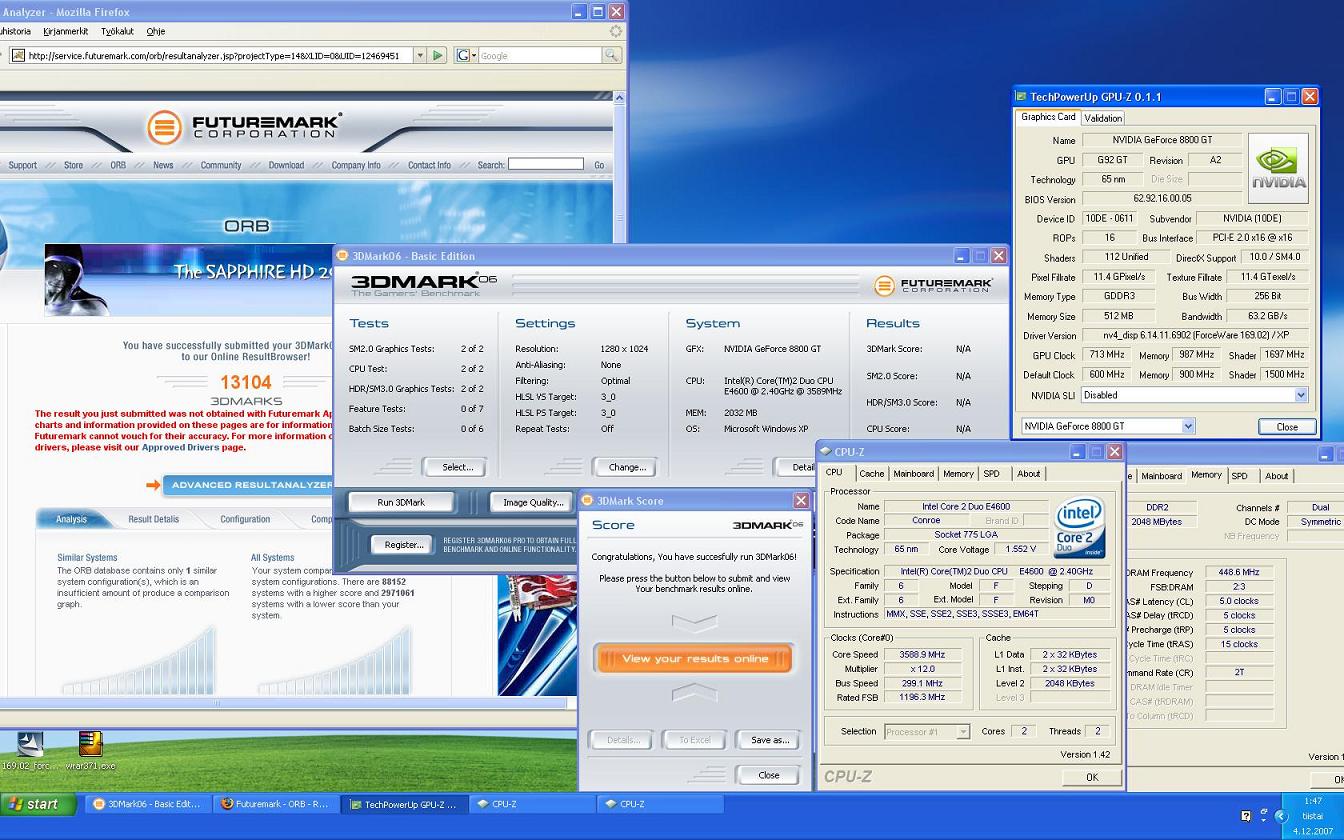Open Approved Drivers link
Image resolution: width=1344 pixels, height=840 pixels.
(180, 447)
